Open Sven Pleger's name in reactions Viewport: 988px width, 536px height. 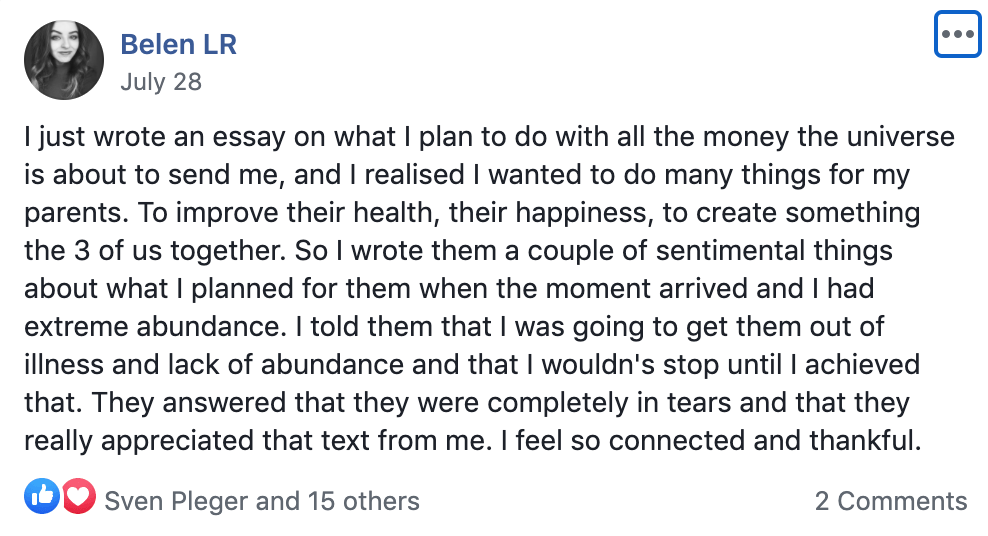pos(176,501)
